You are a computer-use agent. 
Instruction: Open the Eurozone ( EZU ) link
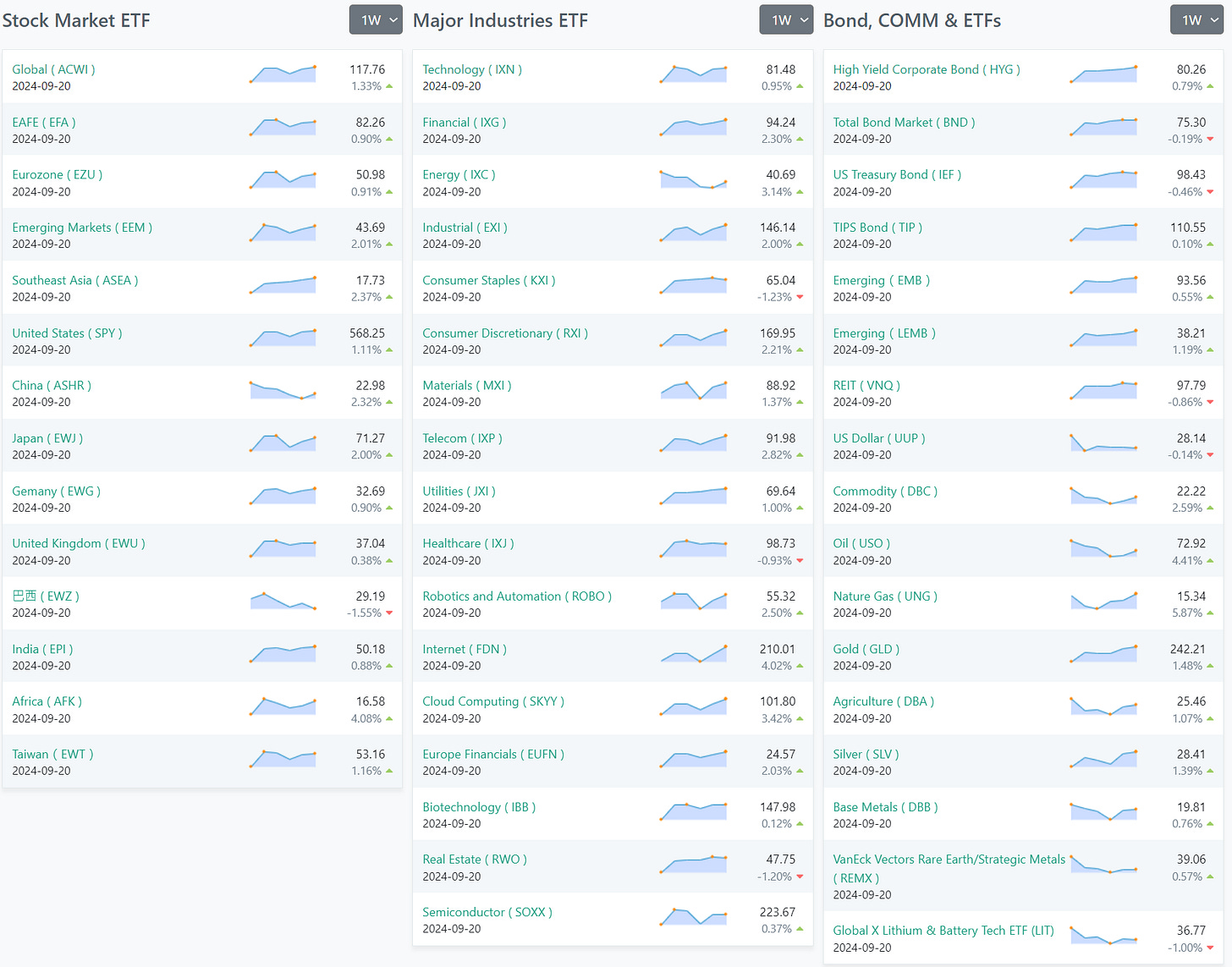pyautogui.click(x=58, y=174)
